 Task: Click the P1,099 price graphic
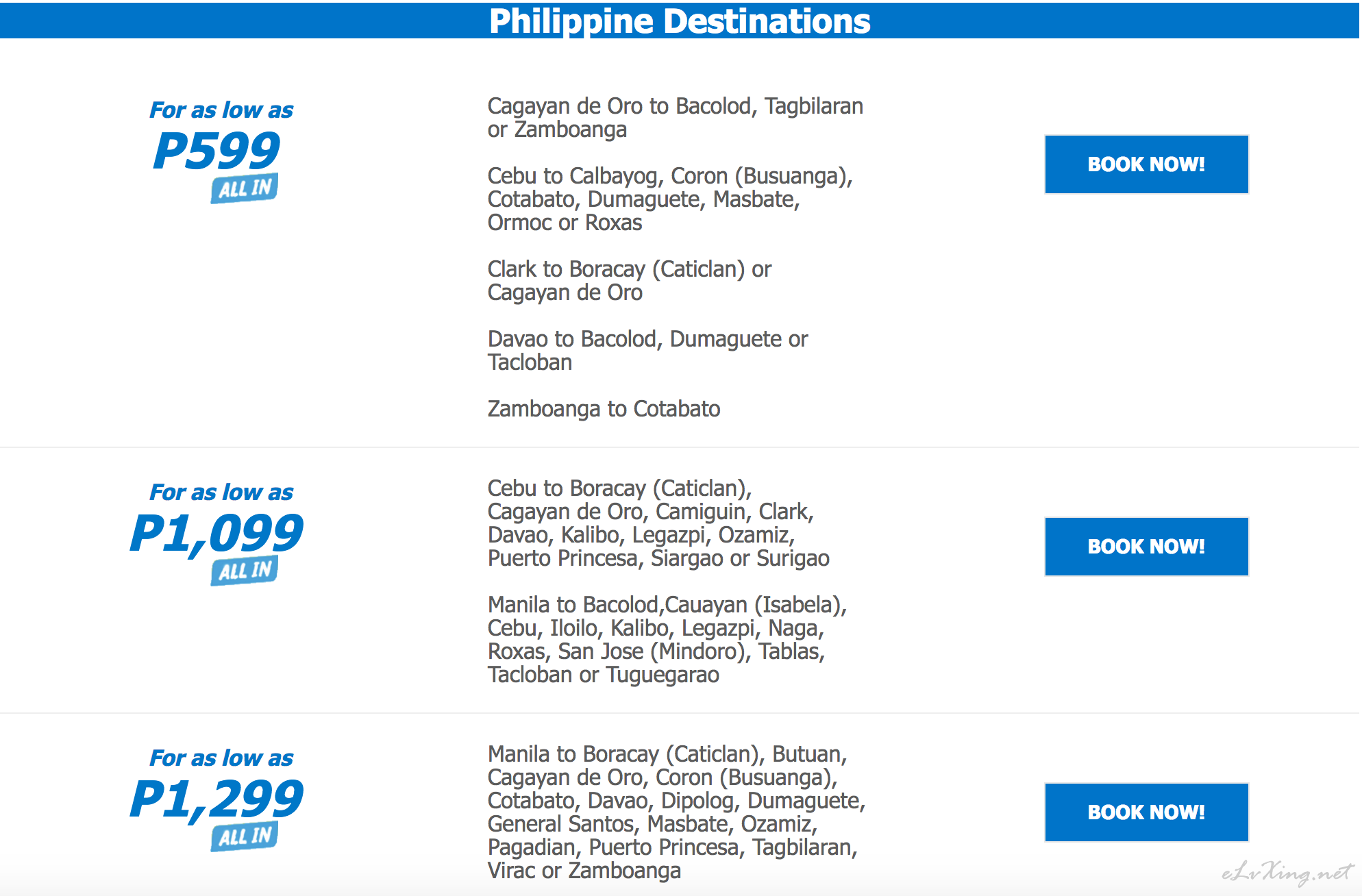216,533
